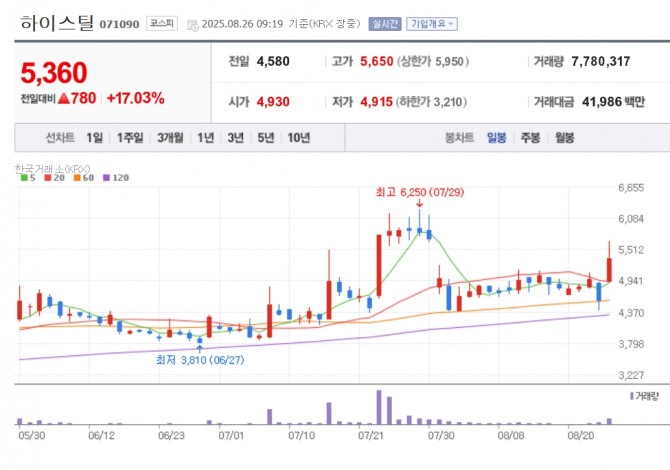Click the 실시간 badge button

pos(385,24)
